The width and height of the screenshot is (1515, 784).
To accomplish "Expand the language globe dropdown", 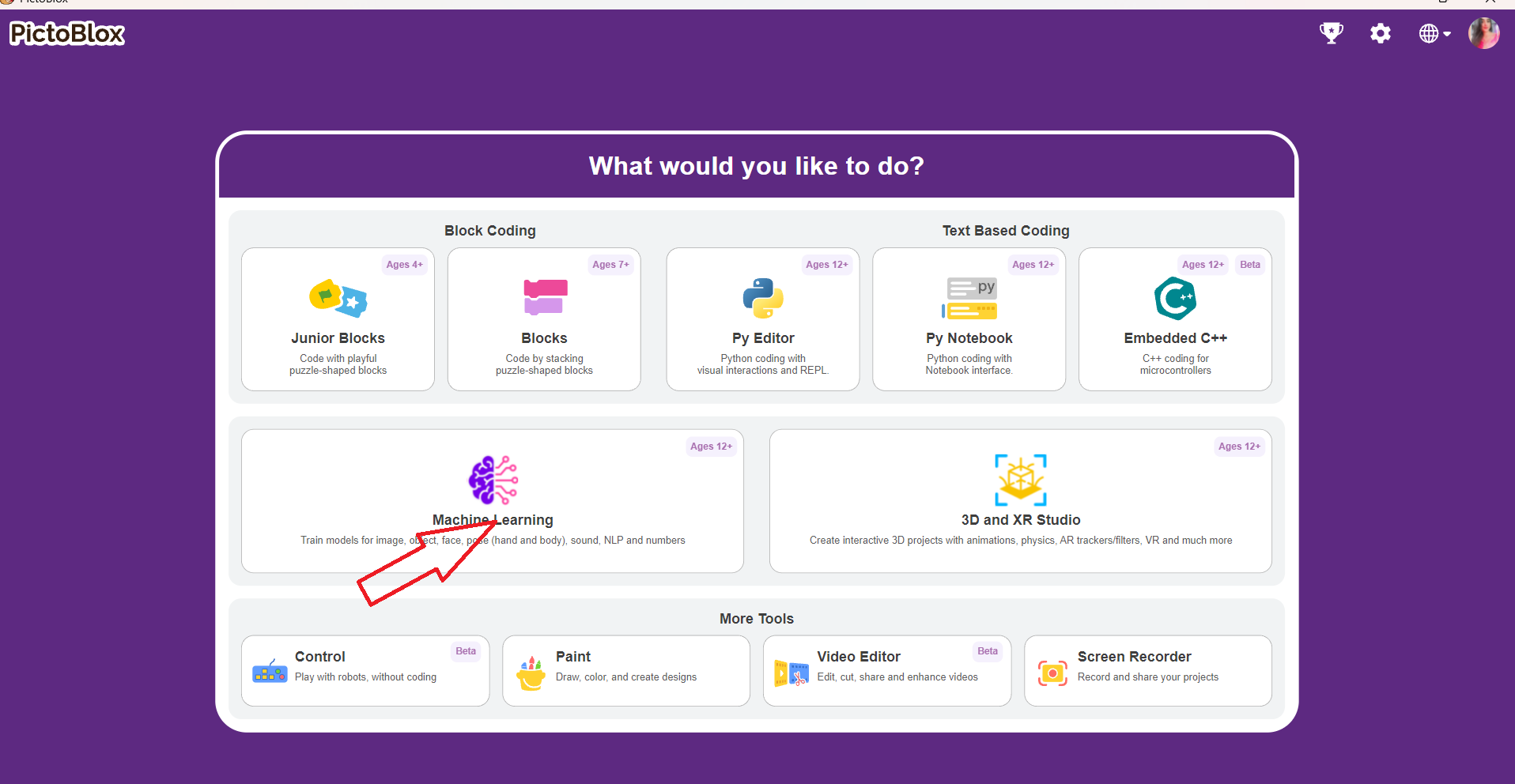I will pos(1434,33).
